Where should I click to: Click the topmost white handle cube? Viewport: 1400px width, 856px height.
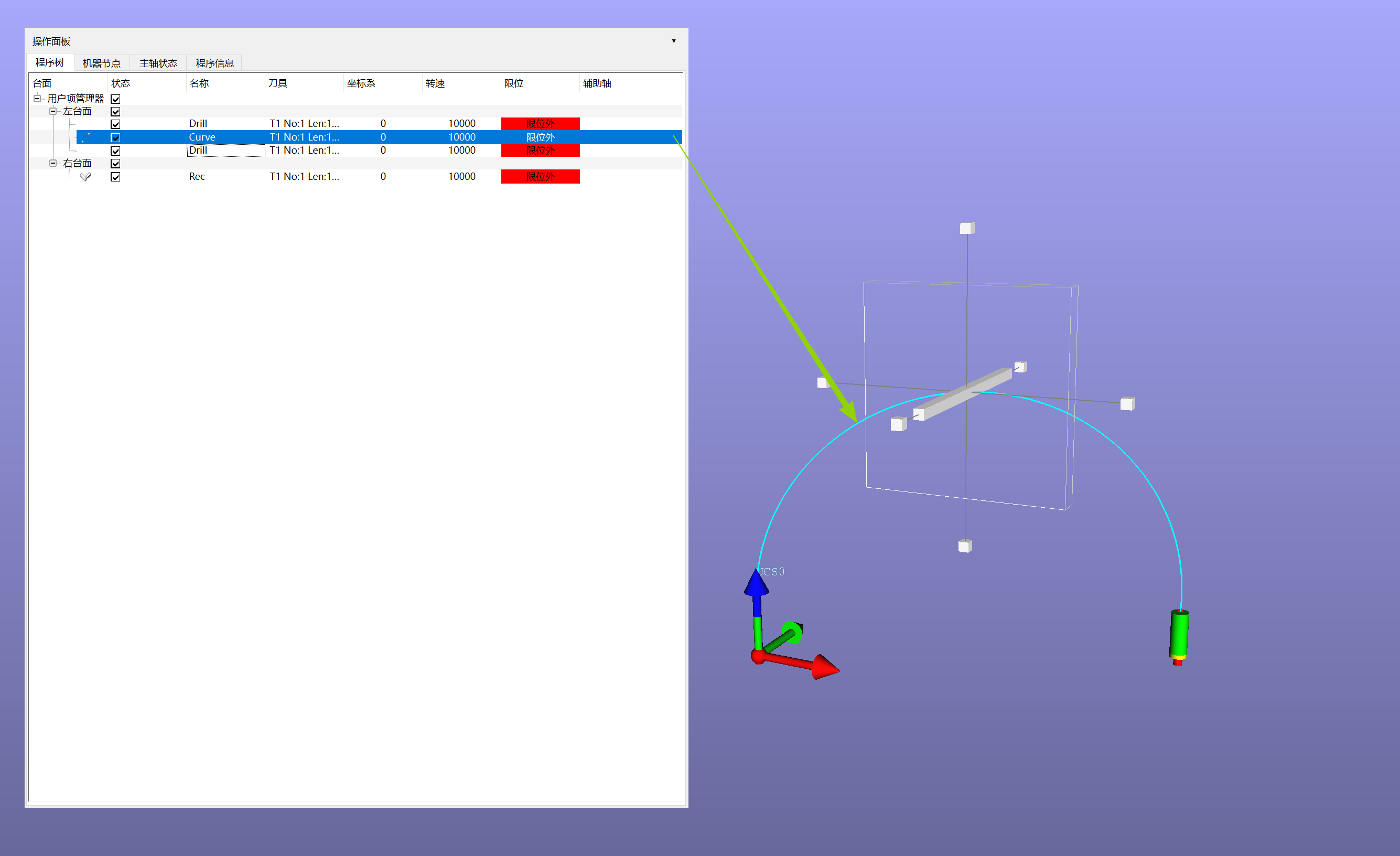967,228
